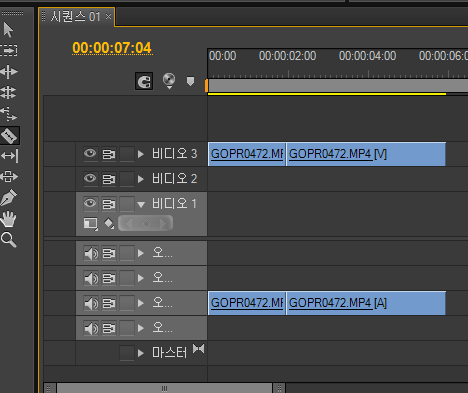Toggle the lock box on 비디오 3
Screen dimensions: 468x393
pos(127,154)
